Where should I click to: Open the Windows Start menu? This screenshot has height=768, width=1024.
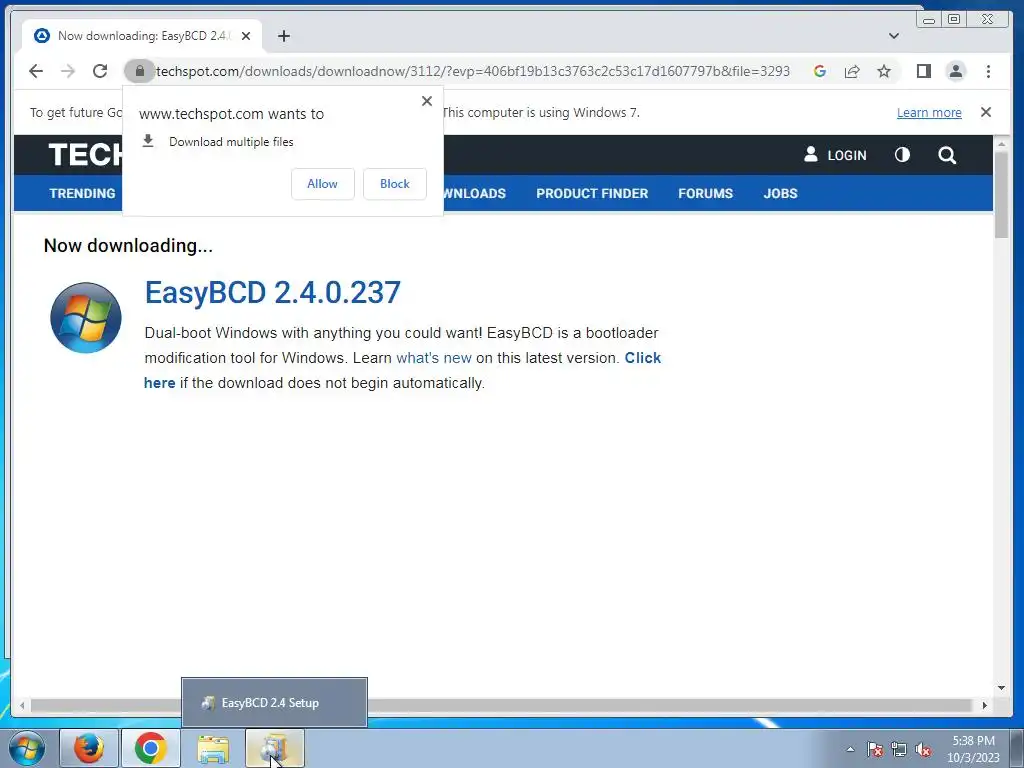26,748
